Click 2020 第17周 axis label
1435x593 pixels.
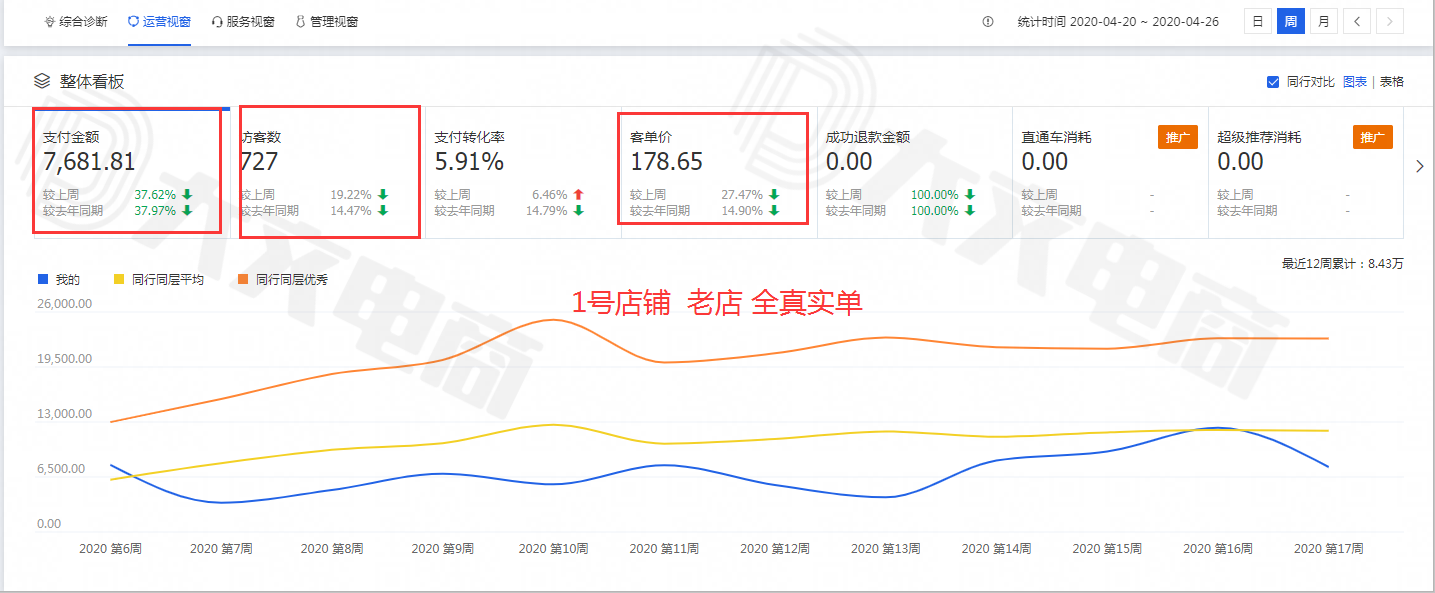pyautogui.click(x=1328, y=549)
